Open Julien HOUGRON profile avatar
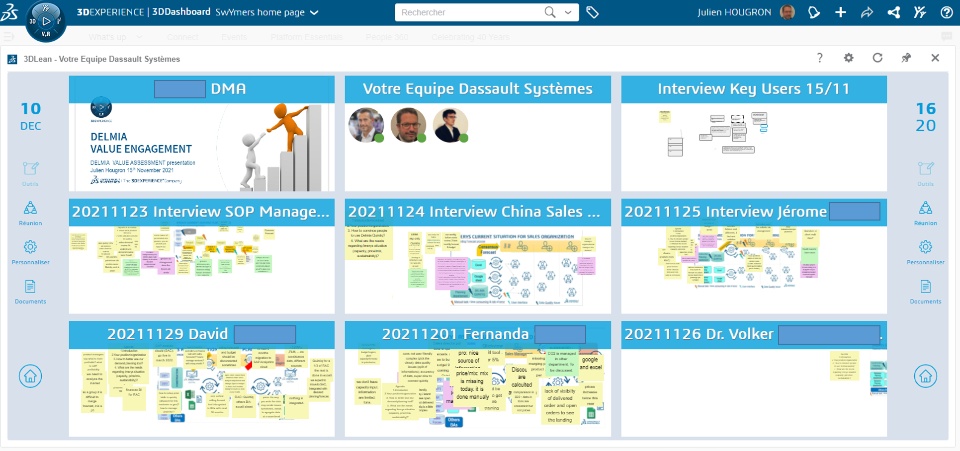Screen dimensions: 960x451 787,12
